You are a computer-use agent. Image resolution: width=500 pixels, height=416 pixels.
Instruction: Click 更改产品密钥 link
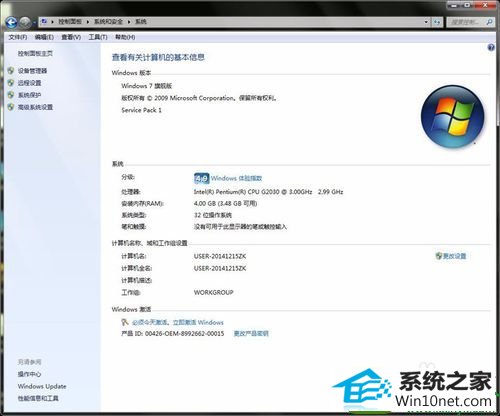[251, 333]
